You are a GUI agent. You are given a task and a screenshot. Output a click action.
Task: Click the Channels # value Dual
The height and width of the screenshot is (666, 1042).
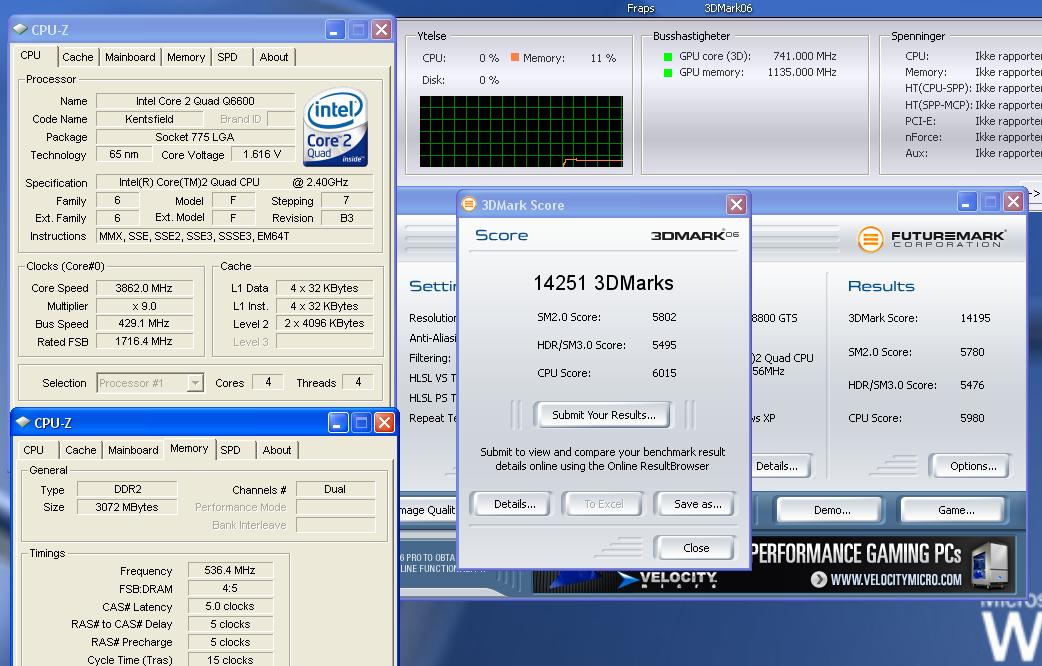click(335, 489)
